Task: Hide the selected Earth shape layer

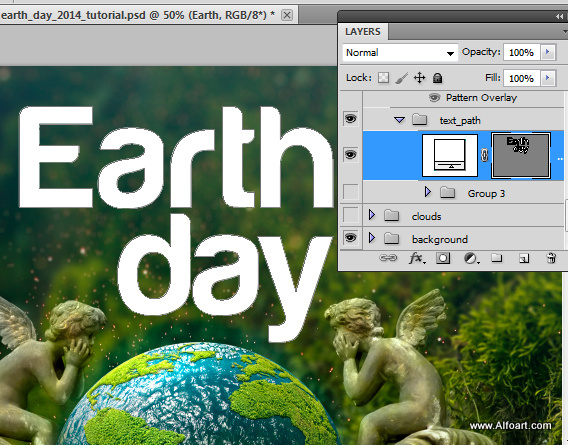Action: tap(350, 155)
